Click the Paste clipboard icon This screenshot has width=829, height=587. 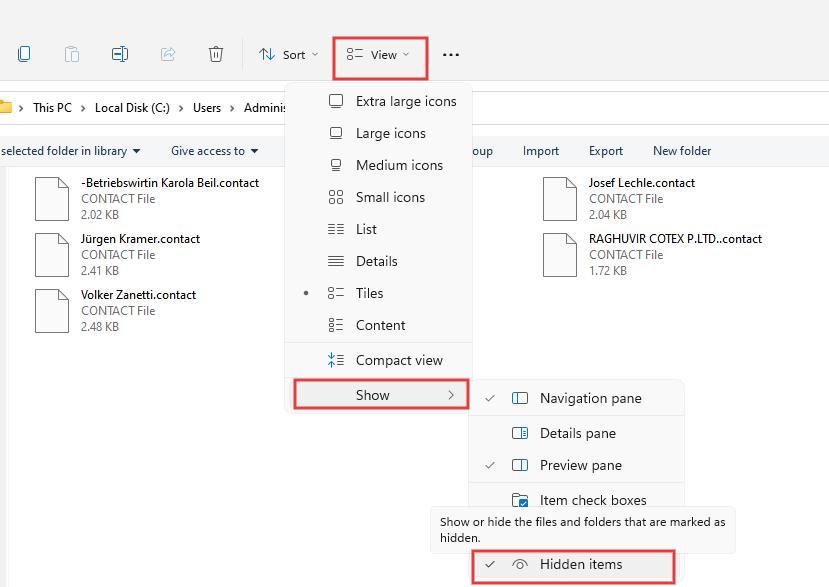72,54
